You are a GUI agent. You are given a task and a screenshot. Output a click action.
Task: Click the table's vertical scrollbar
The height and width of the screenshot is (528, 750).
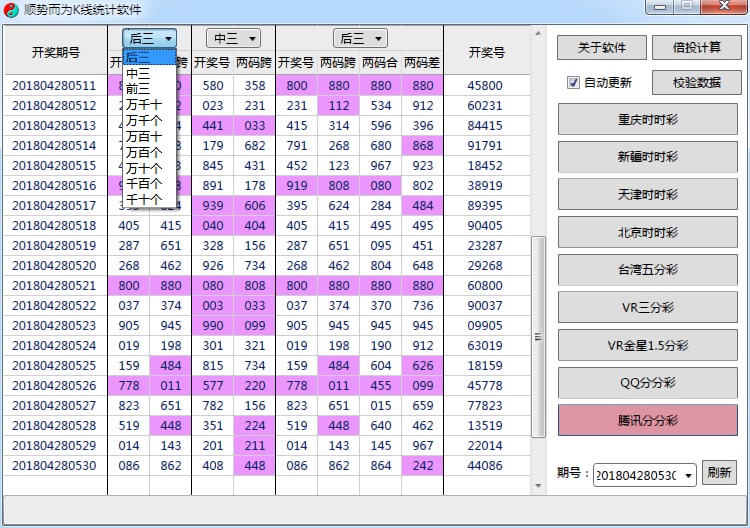click(x=538, y=330)
